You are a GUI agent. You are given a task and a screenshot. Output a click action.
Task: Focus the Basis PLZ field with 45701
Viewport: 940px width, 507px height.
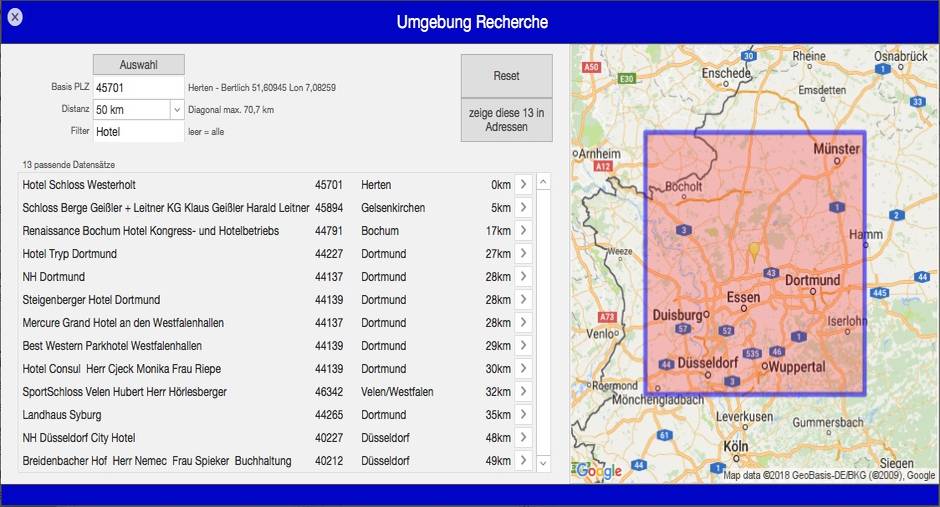(138, 87)
